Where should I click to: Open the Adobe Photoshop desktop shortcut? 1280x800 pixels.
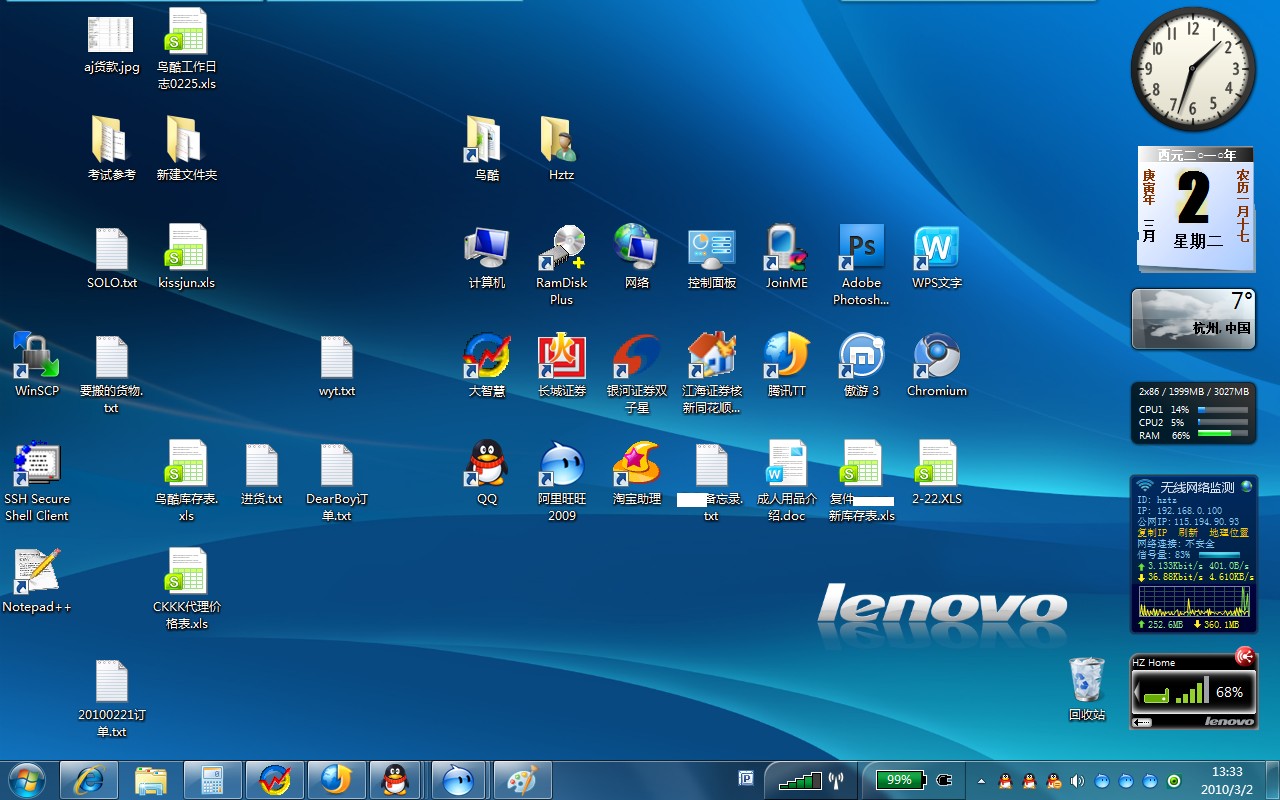(861, 248)
